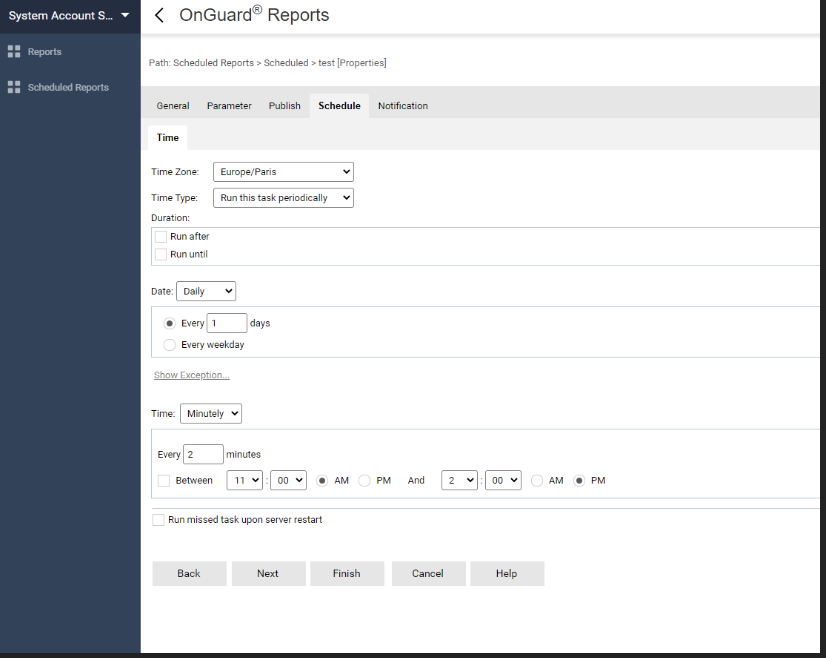826x658 pixels.
Task: Enable the Run after checkbox
Action: pyautogui.click(x=161, y=237)
